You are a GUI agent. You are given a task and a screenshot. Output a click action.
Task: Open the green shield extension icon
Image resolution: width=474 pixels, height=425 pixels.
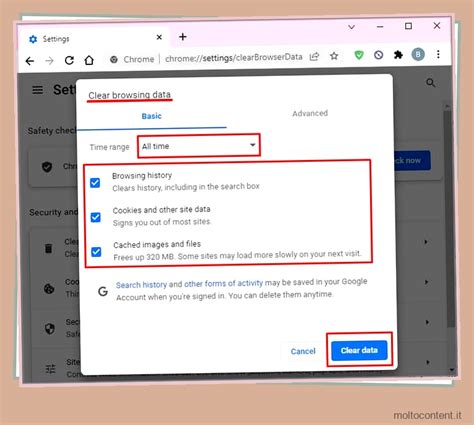(x=359, y=55)
